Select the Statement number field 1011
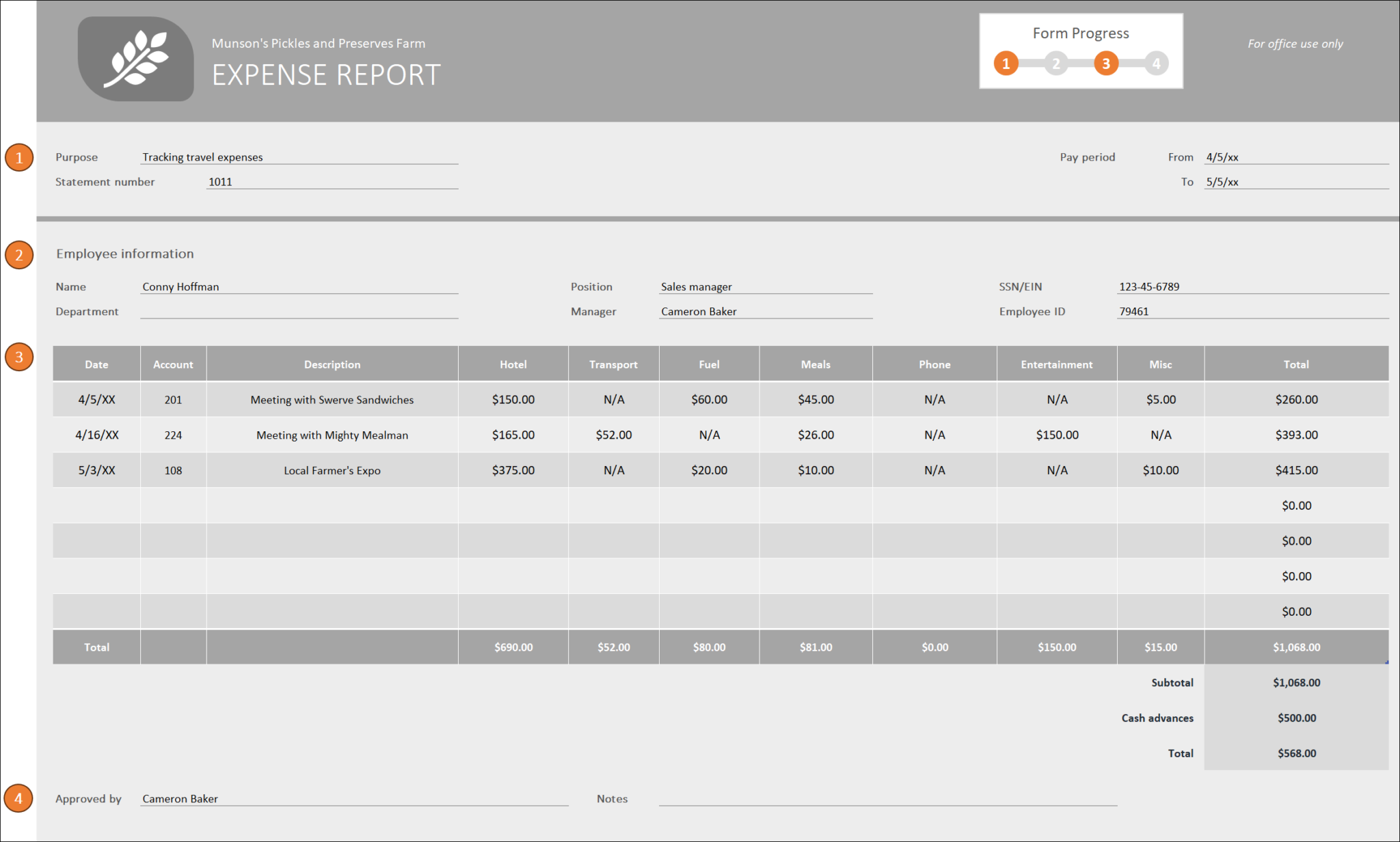1400x842 pixels. click(332, 182)
